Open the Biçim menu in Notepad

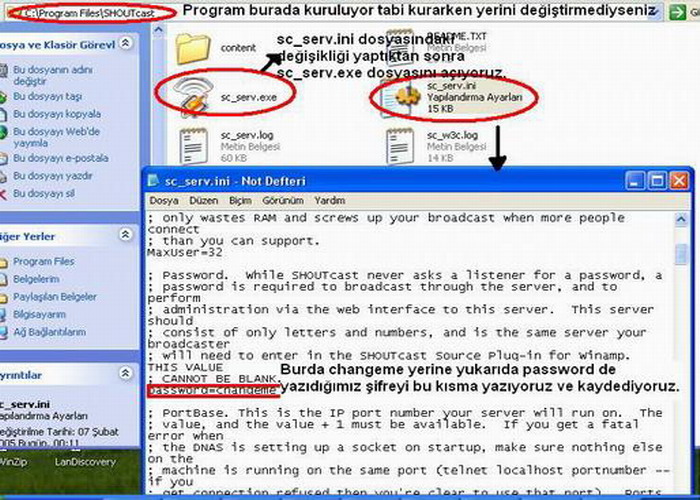point(240,201)
